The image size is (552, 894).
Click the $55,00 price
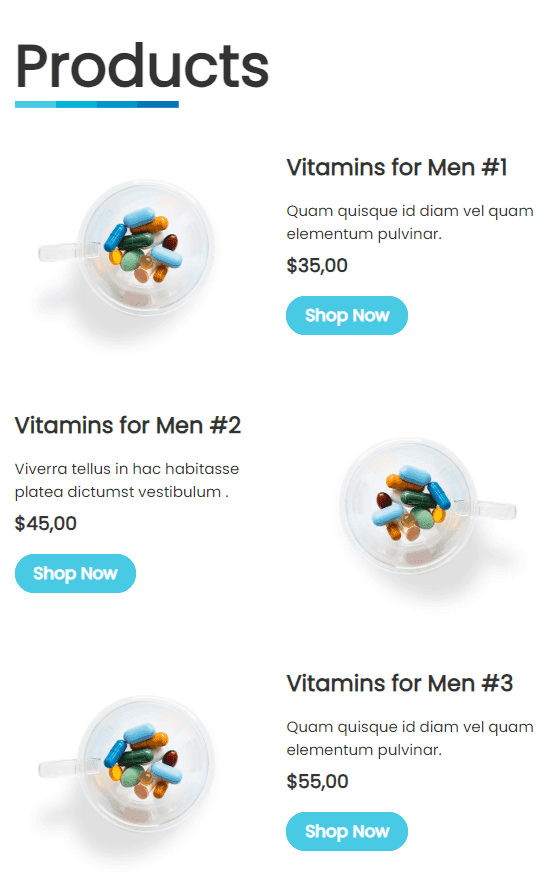coord(318,781)
